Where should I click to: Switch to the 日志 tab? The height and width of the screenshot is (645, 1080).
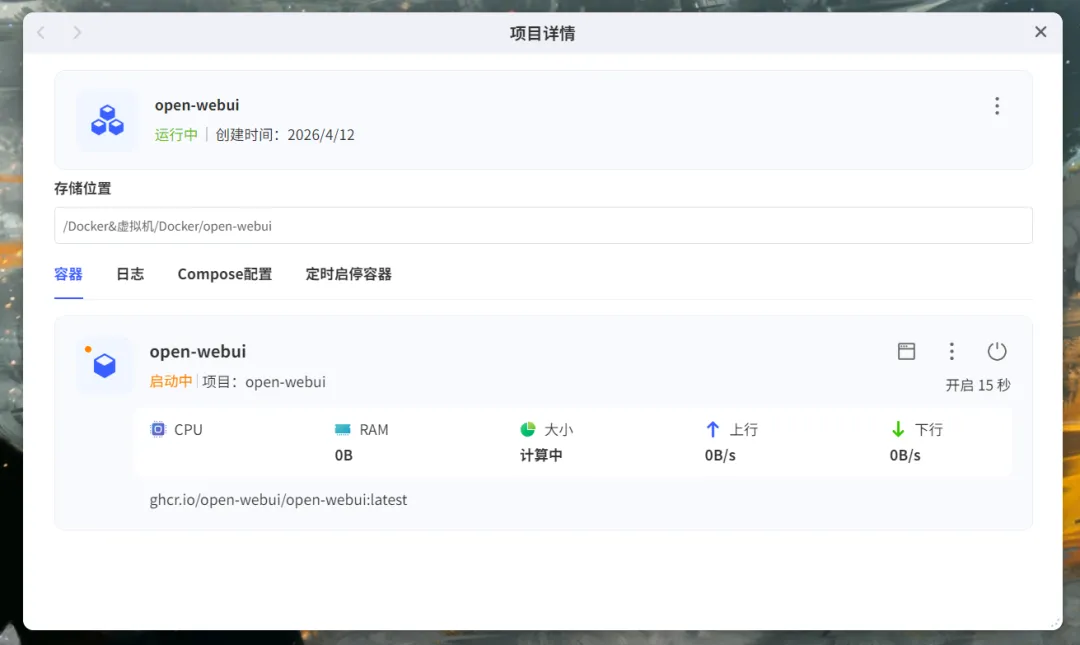click(x=130, y=274)
